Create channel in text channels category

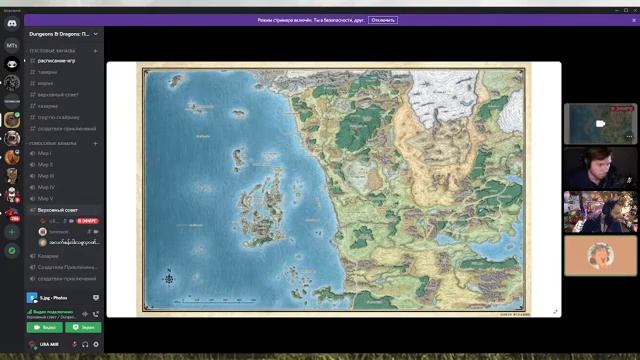96,51
